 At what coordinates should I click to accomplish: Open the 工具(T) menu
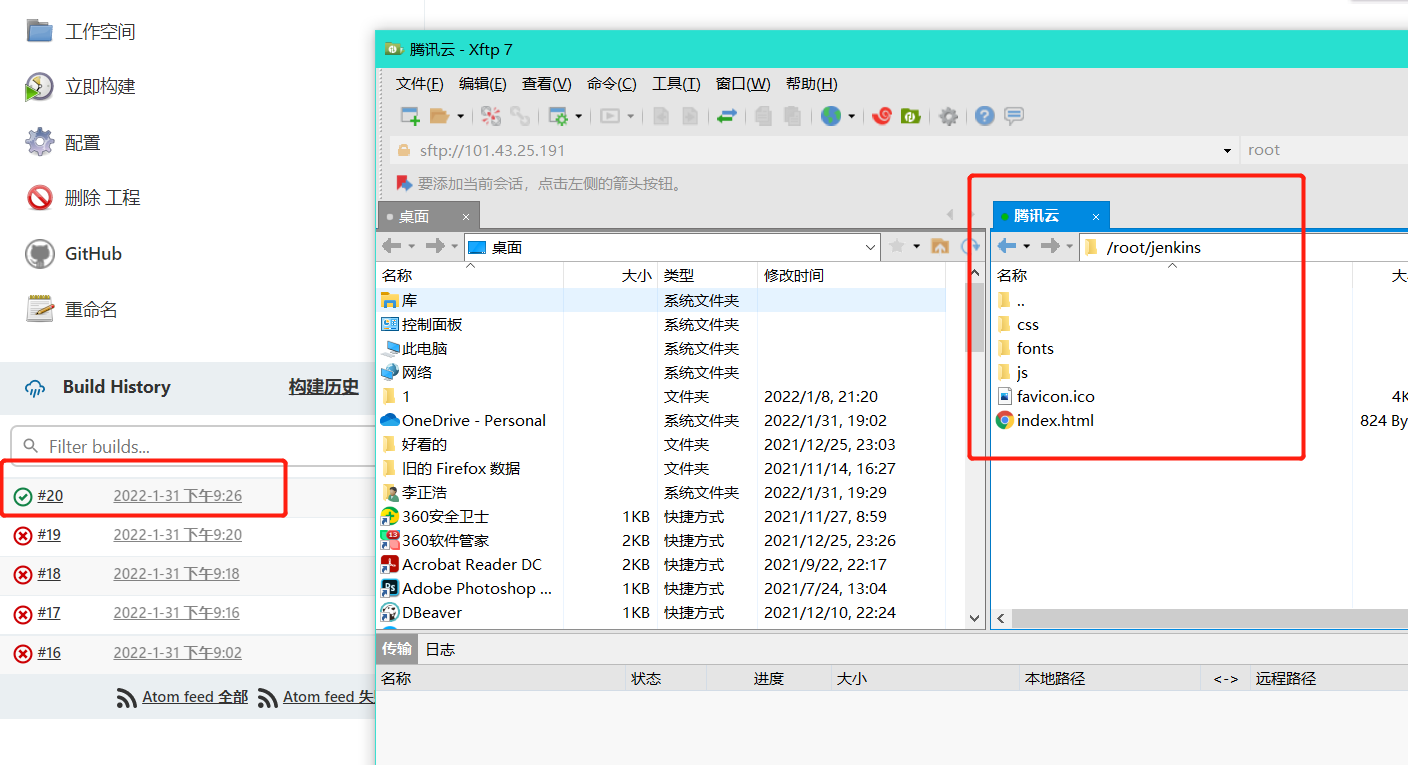[676, 84]
